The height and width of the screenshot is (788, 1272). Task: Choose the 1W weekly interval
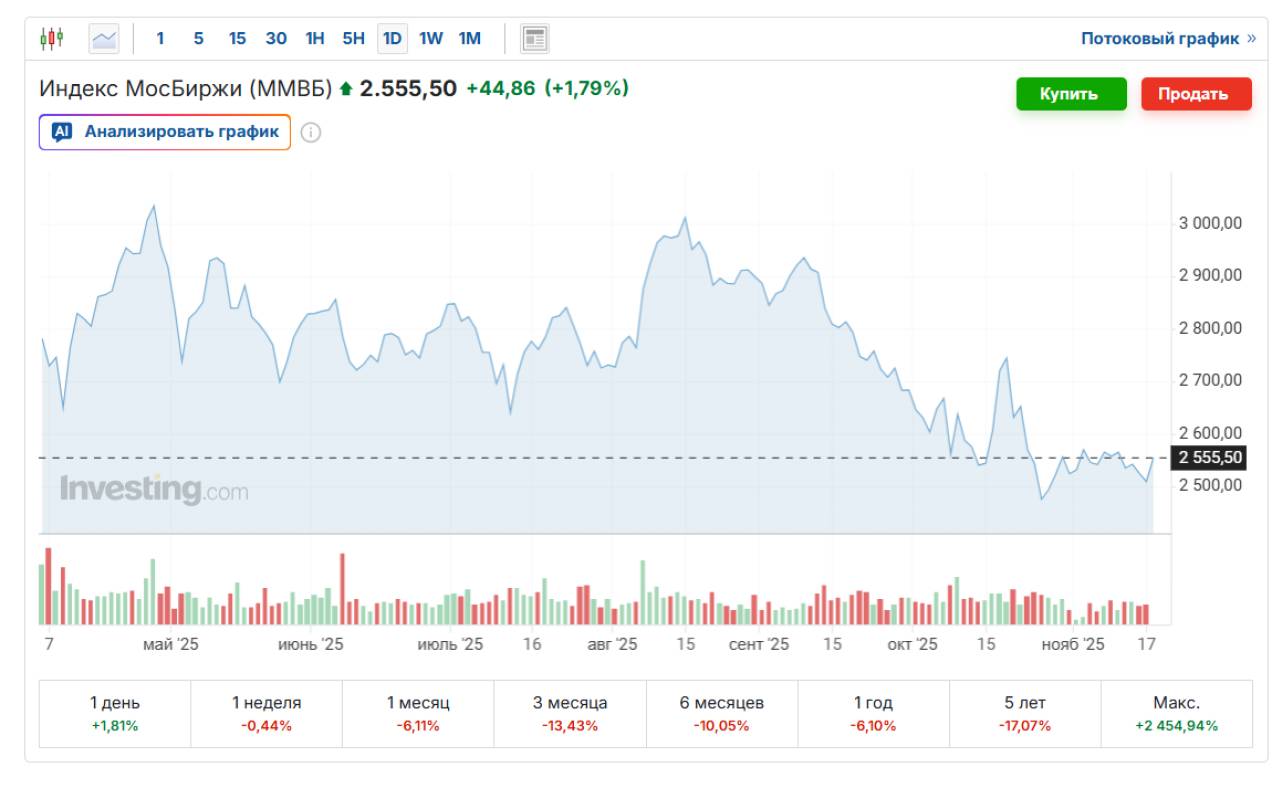pyautogui.click(x=431, y=39)
